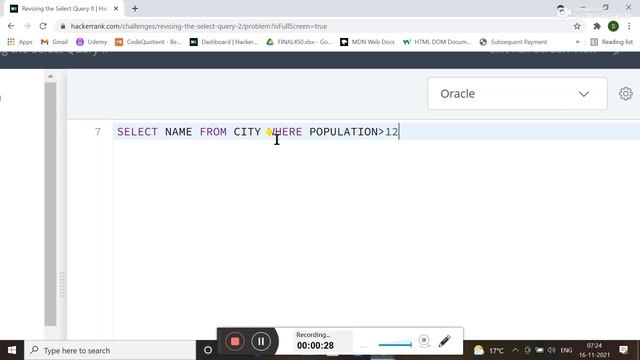Open Chrome three-dot menu
The image size is (640, 360).
click(629, 26)
